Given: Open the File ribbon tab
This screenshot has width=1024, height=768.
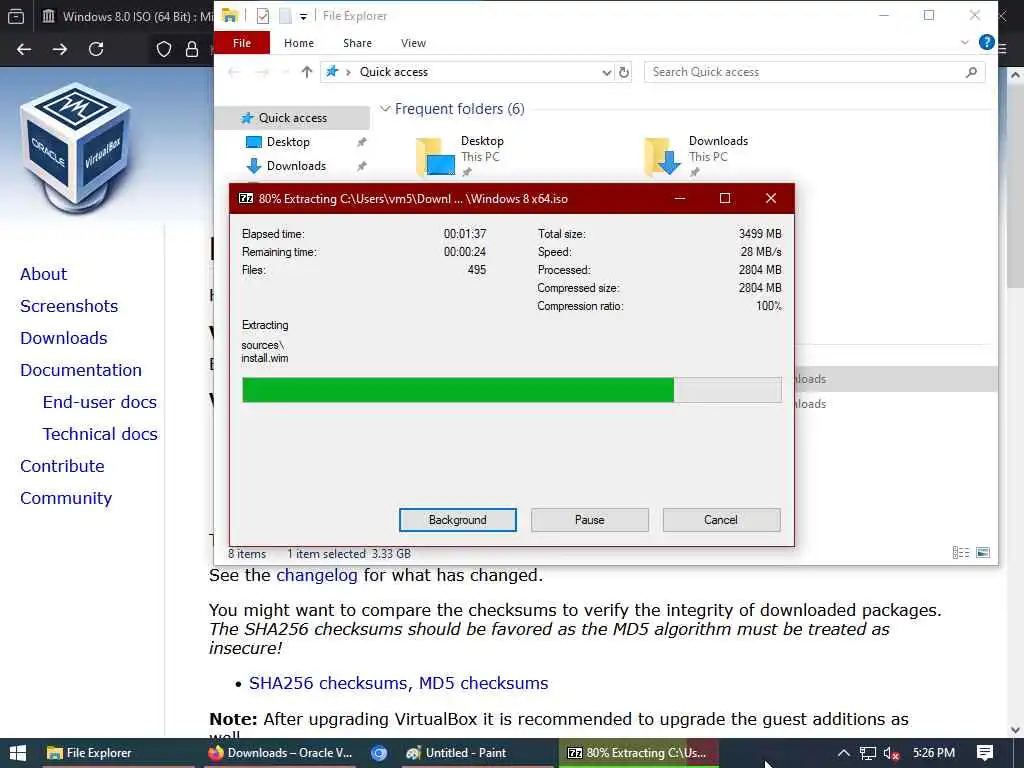Looking at the screenshot, I should (x=242, y=43).
